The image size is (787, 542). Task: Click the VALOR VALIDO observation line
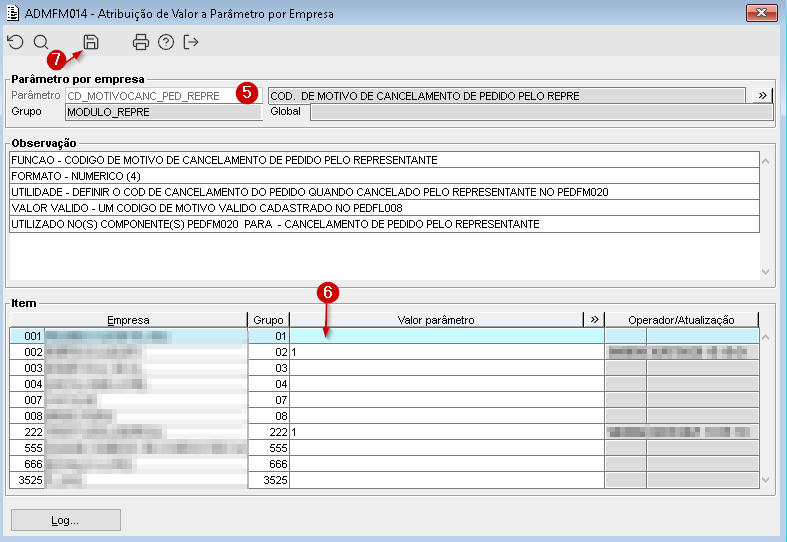[384, 208]
